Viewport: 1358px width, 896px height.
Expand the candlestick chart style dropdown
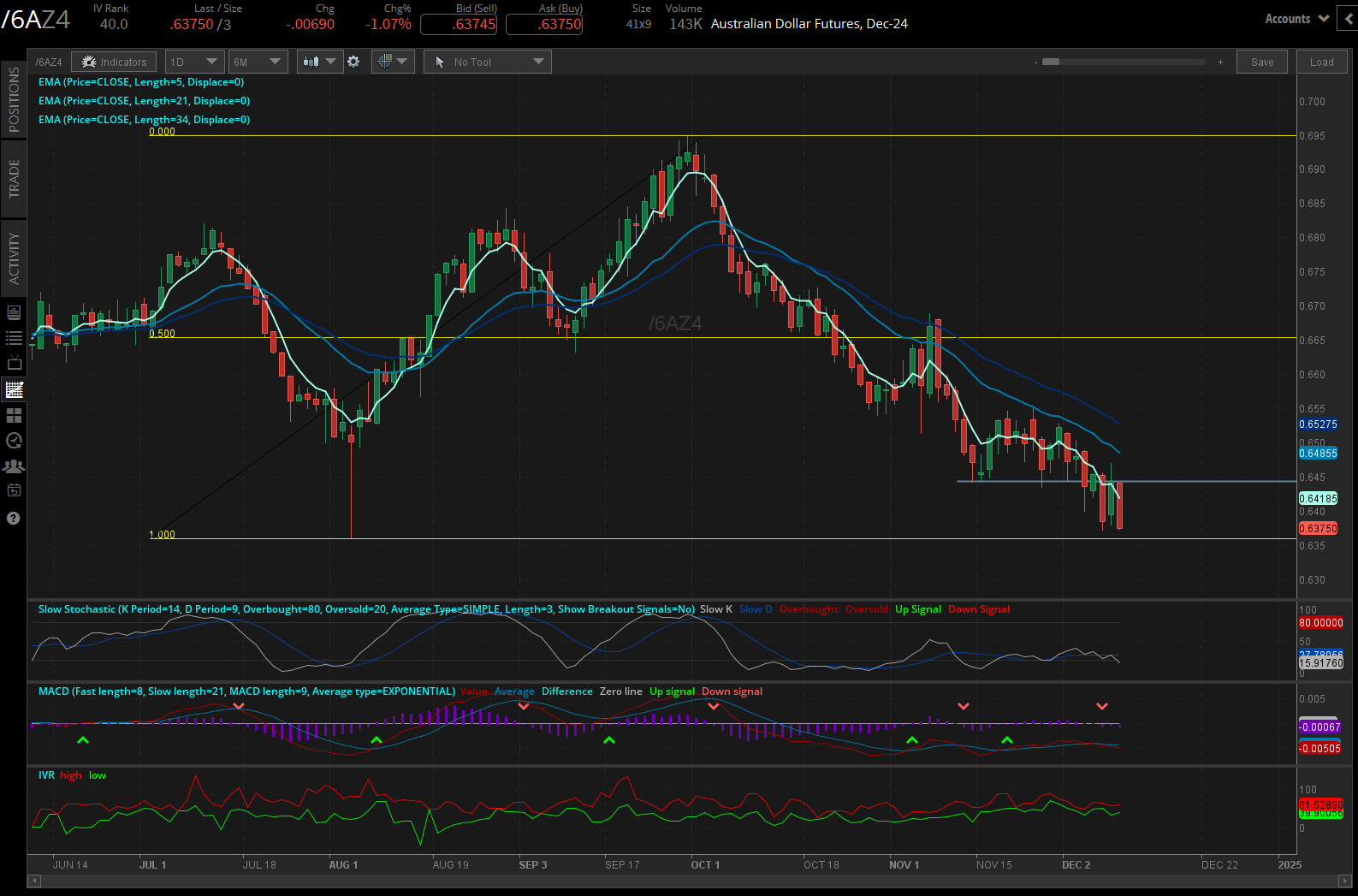pos(319,62)
